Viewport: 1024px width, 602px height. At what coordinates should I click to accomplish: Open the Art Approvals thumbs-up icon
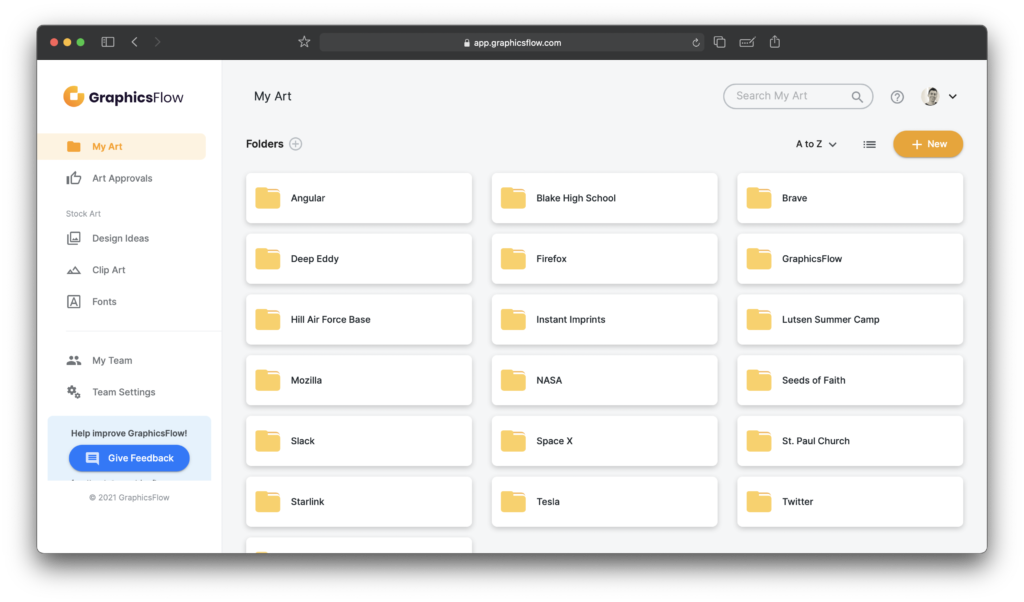tap(74, 178)
